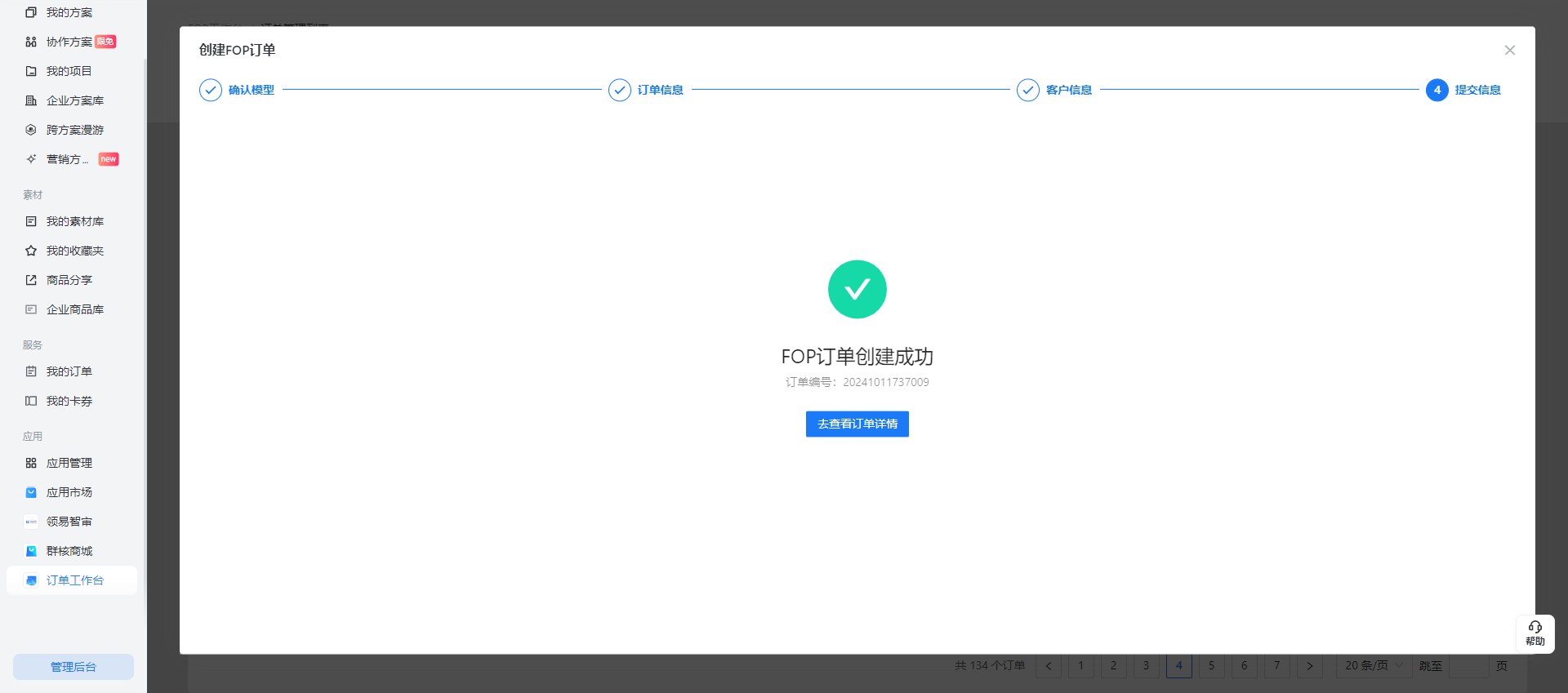Click the 商品分享 share icon
The image size is (1568, 693).
(x=31, y=280)
